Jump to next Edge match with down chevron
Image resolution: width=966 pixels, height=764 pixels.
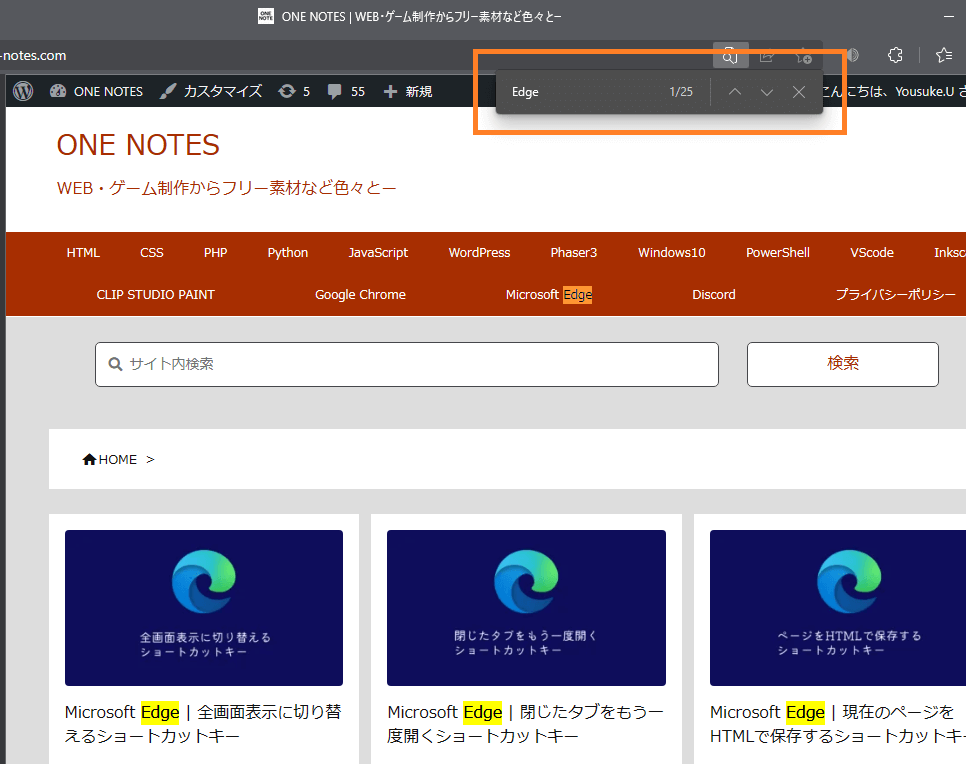coord(767,91)
